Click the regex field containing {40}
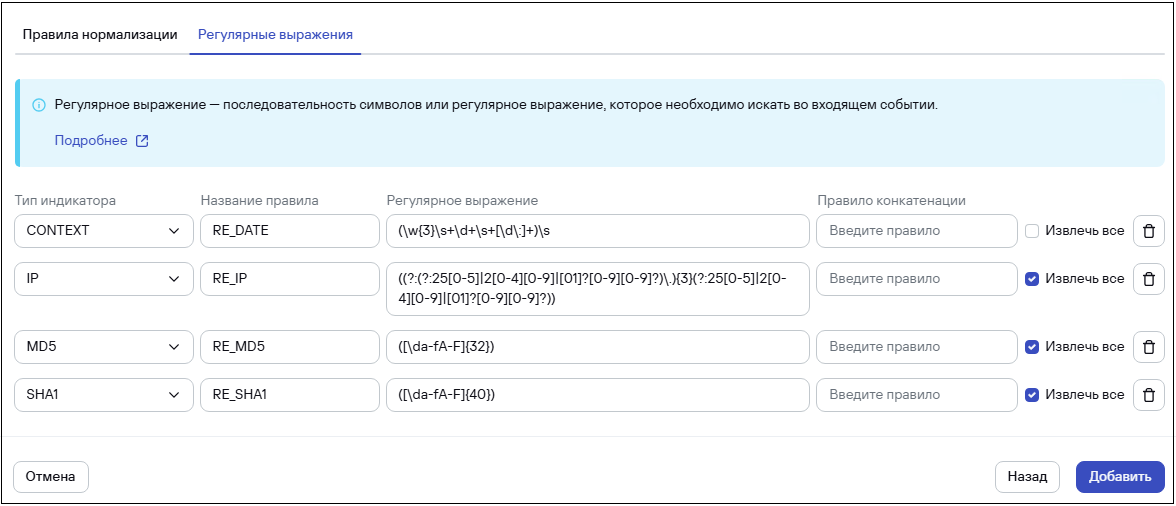This screenshot has height=506, width=1176. tap(598, 394)
